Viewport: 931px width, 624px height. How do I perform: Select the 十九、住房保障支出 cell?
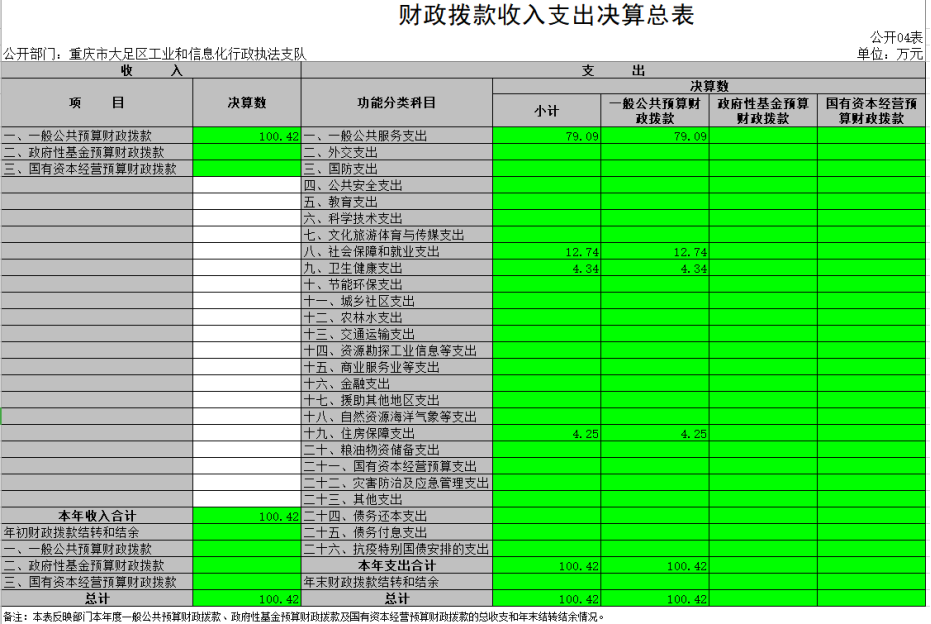[397, 434]
